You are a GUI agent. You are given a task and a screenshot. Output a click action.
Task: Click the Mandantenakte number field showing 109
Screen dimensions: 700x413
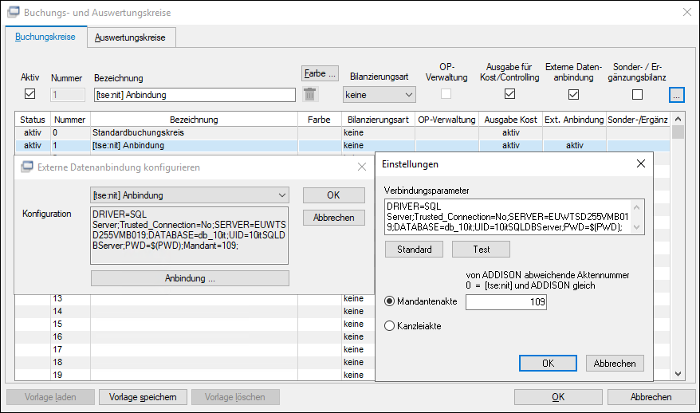(x=506, y=302)
